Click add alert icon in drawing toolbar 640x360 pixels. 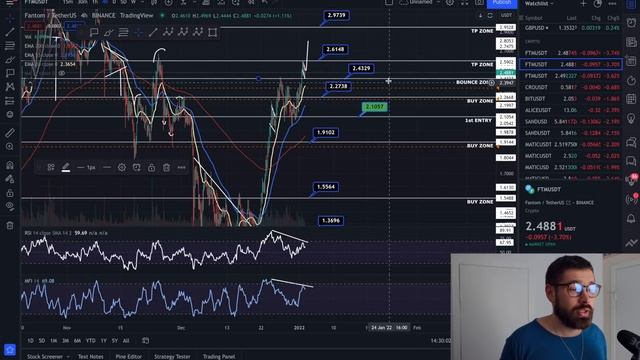(x=136, y=167)
